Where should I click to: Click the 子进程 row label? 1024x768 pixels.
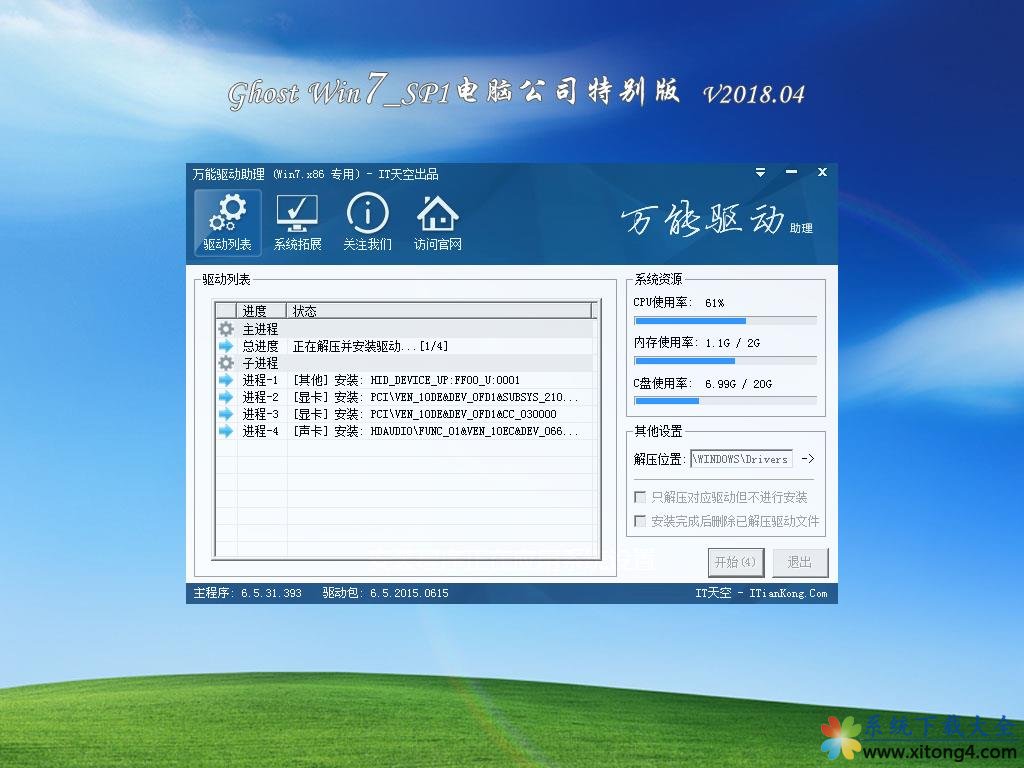click(x=260, y=362)
